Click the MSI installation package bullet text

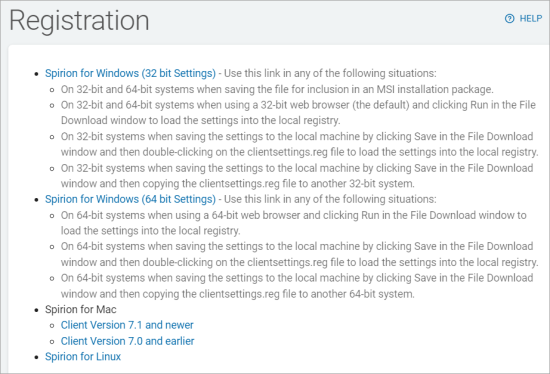pos(277,89)
